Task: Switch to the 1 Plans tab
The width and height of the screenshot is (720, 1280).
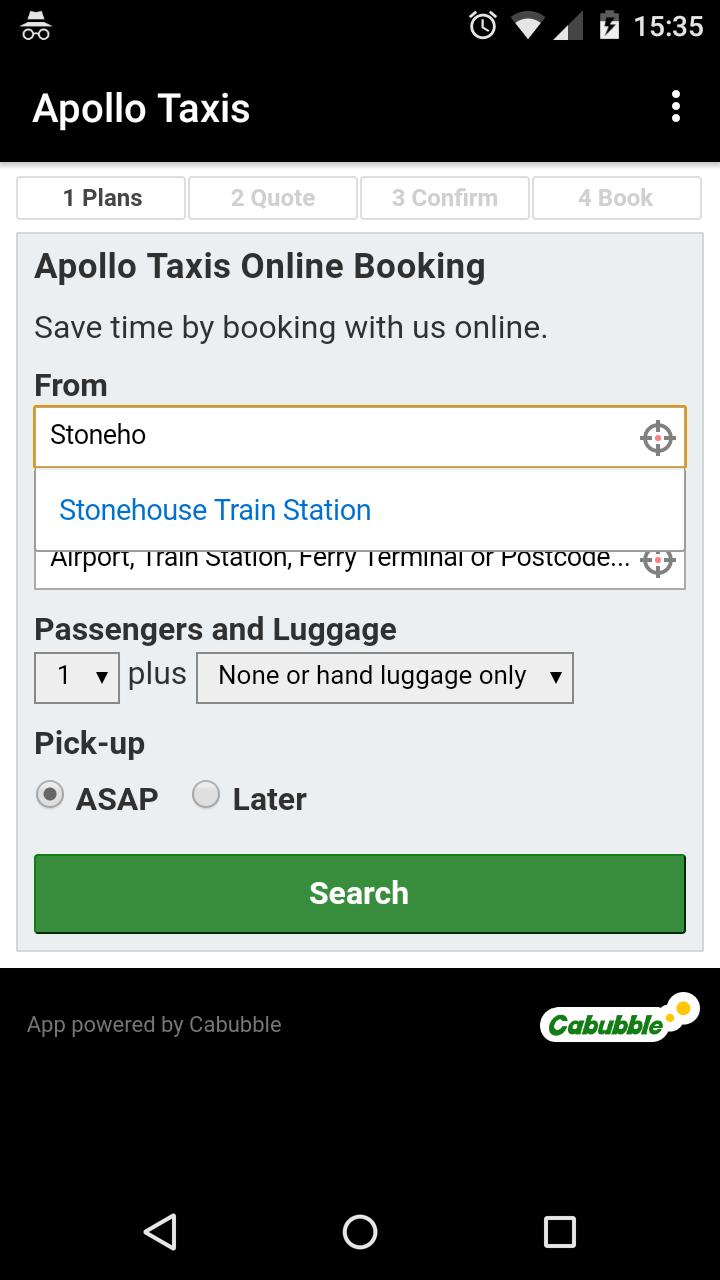Action: pos(101,198)
